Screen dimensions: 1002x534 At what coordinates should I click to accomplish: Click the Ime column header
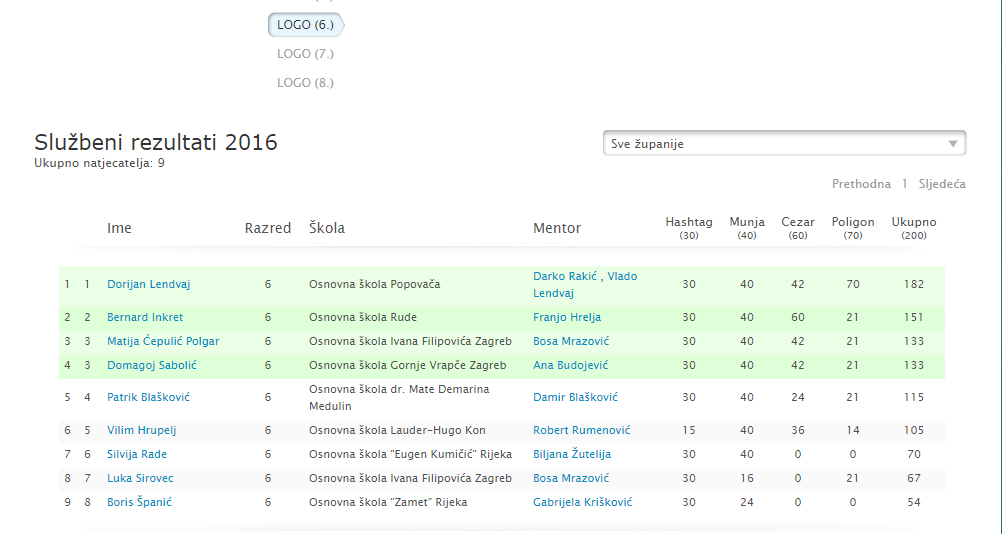(119, 228)
